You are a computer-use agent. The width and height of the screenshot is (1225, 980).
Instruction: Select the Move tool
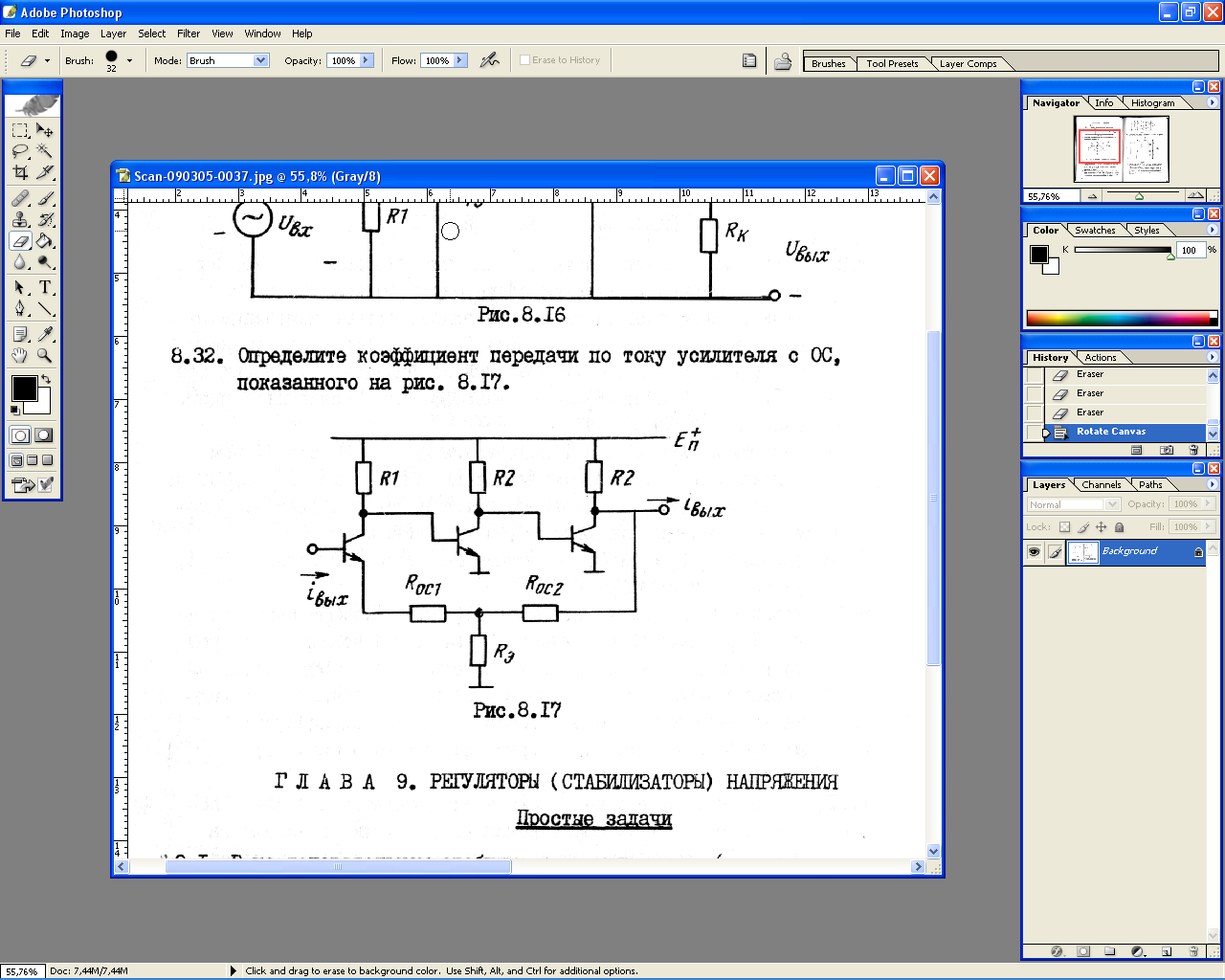(45, 130)
